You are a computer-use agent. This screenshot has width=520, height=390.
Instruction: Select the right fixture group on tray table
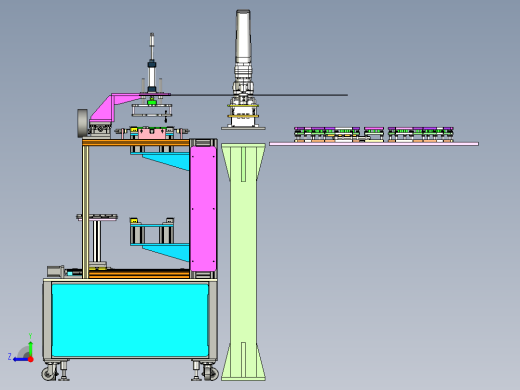421,134
